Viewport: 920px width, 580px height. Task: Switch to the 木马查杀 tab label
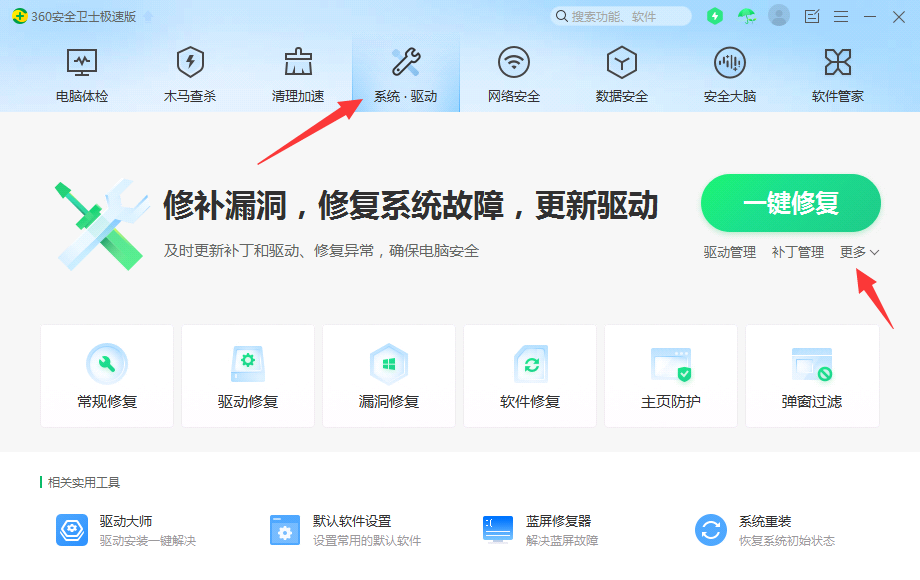pyautogui.click(x=190, y=96)
